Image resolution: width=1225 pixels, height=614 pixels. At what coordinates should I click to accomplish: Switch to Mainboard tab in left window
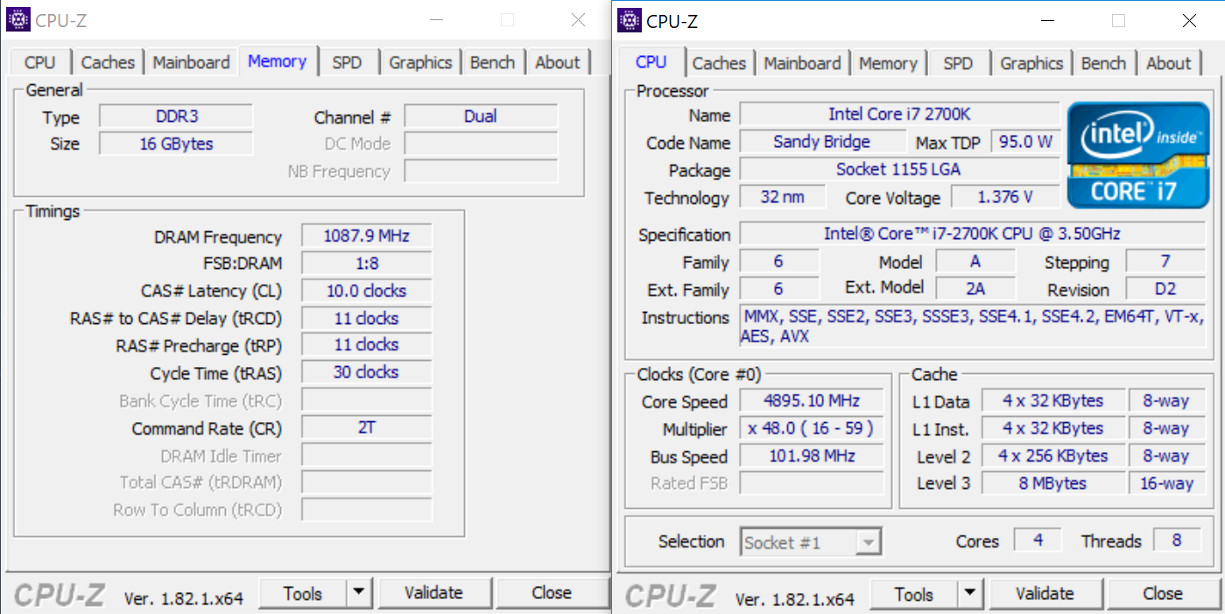tap(191, 62)
